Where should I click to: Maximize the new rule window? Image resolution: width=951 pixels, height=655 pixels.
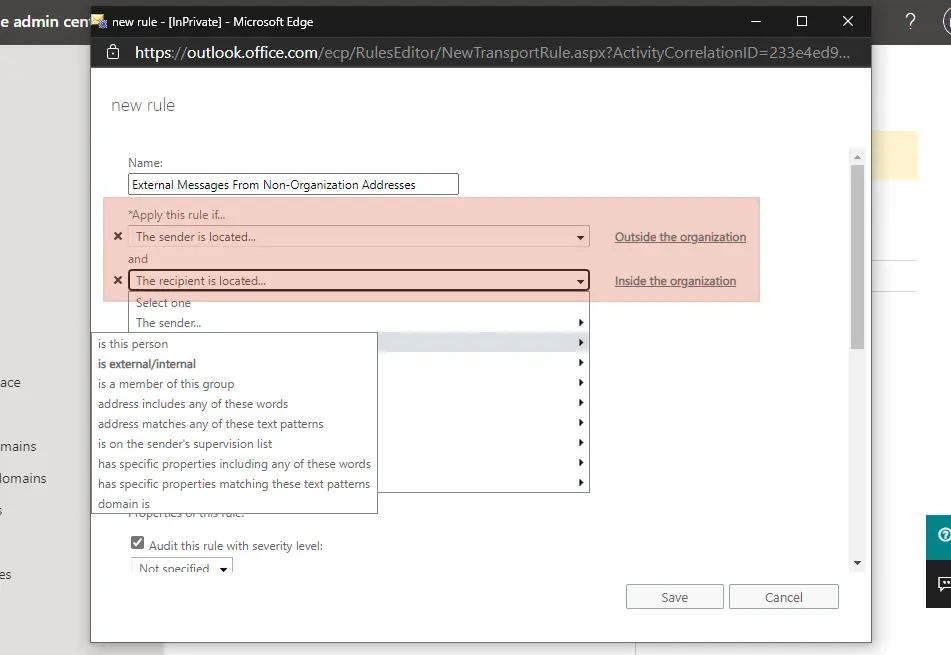(x=802, y=21)
